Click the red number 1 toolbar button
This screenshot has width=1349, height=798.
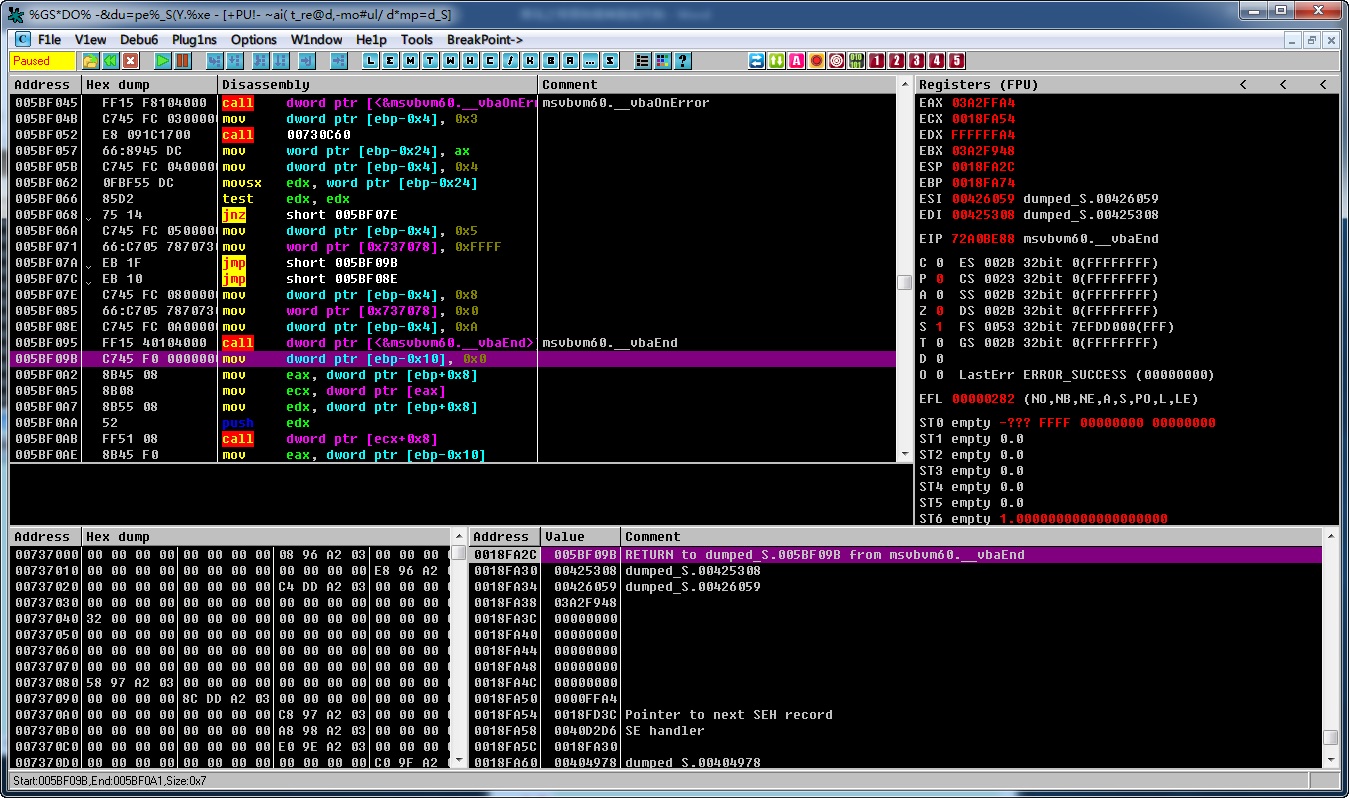[x=876, y=61]
